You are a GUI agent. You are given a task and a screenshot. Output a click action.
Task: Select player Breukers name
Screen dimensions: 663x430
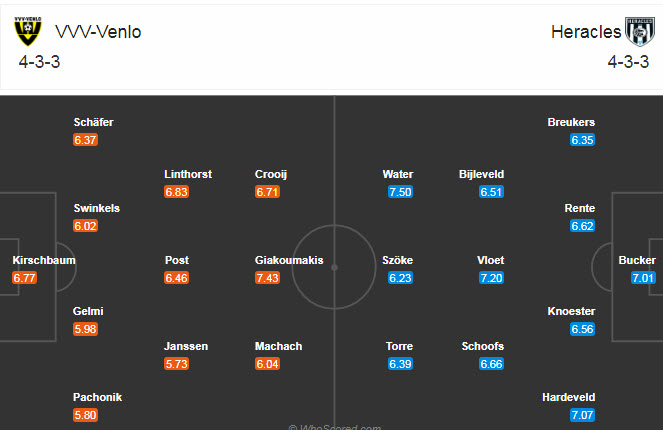coord(571,122)
